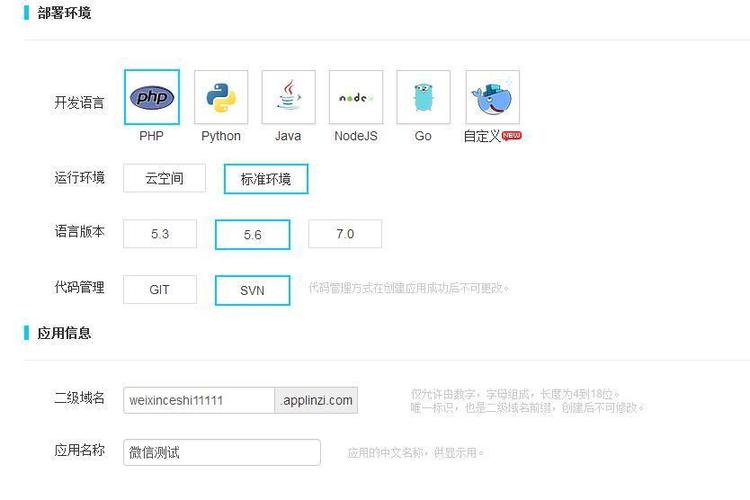Click the 二级域名 label
The height and width of the screenshot is (500, 750).
pos(79,398)
